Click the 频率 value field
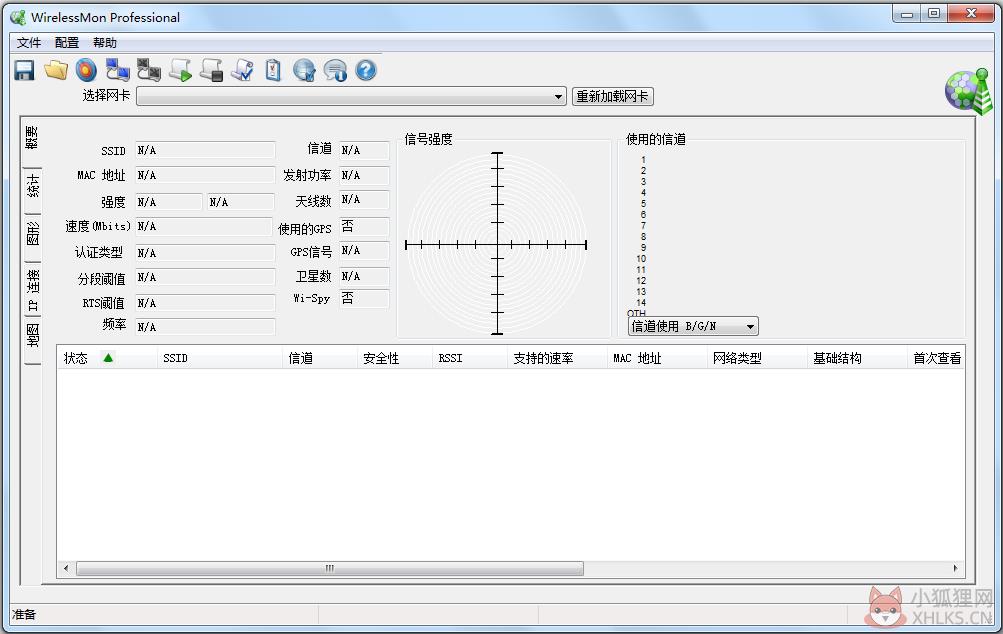This screenshot has height=634, width=1003. [205, 327]
